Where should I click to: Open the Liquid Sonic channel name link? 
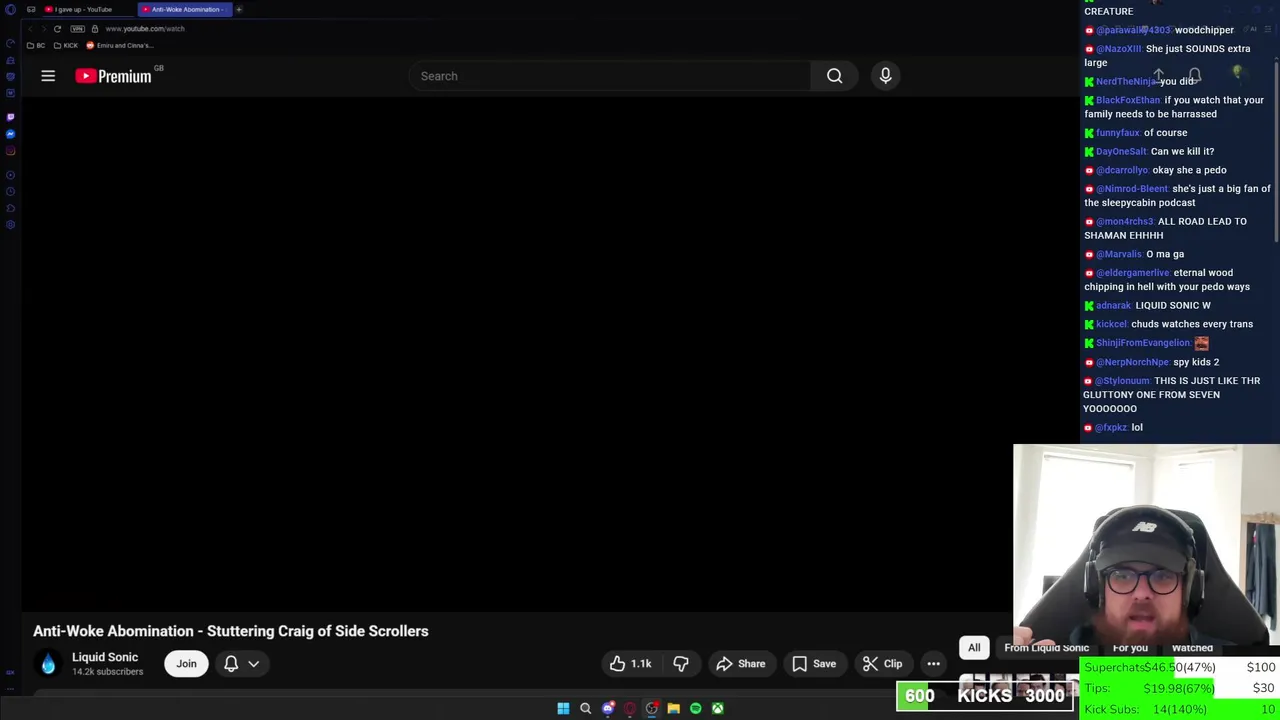pos(105,657)
